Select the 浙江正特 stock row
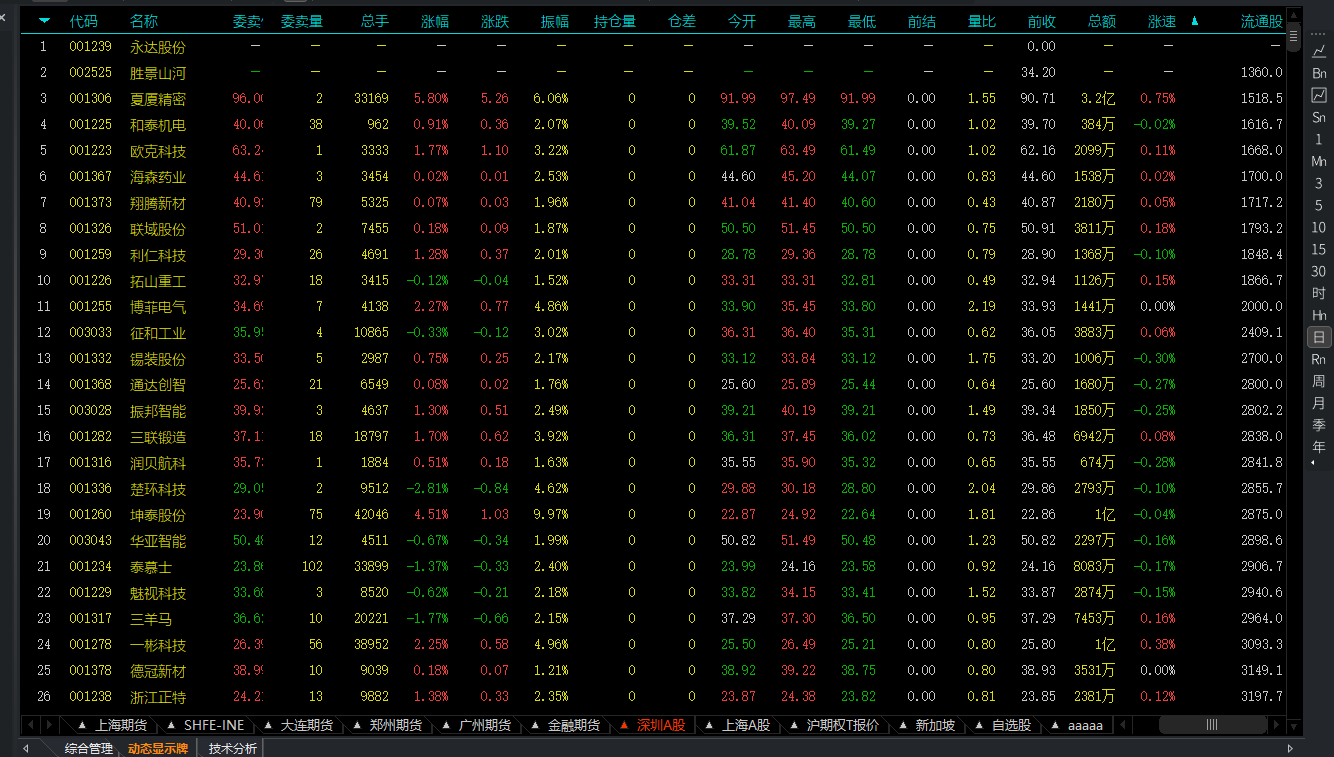The image size is (1334, 757). pos(654,696)
